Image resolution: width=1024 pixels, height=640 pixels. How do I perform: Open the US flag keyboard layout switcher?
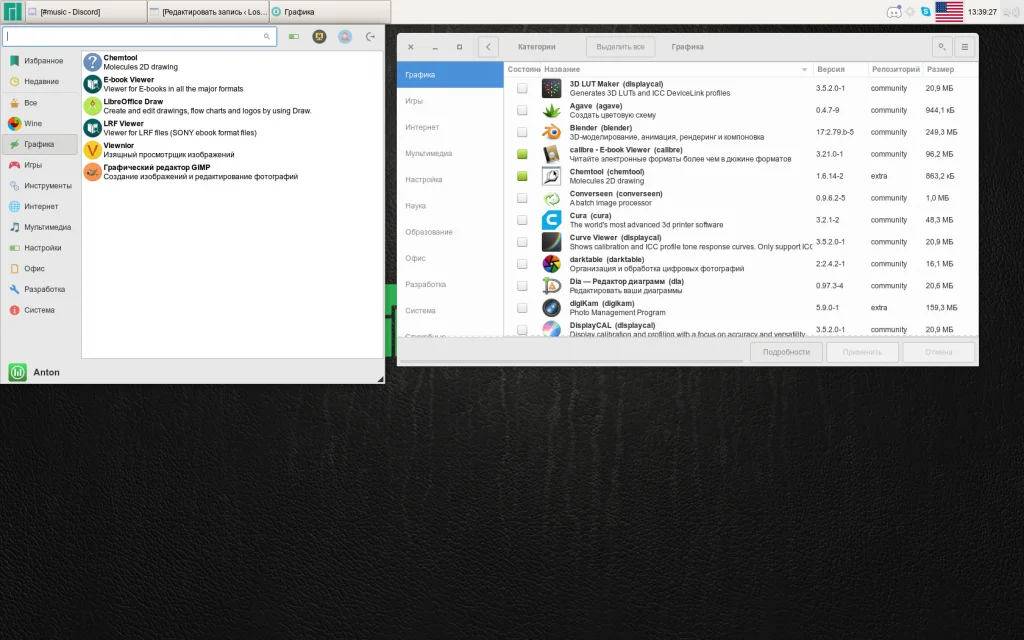click(949, 11)
